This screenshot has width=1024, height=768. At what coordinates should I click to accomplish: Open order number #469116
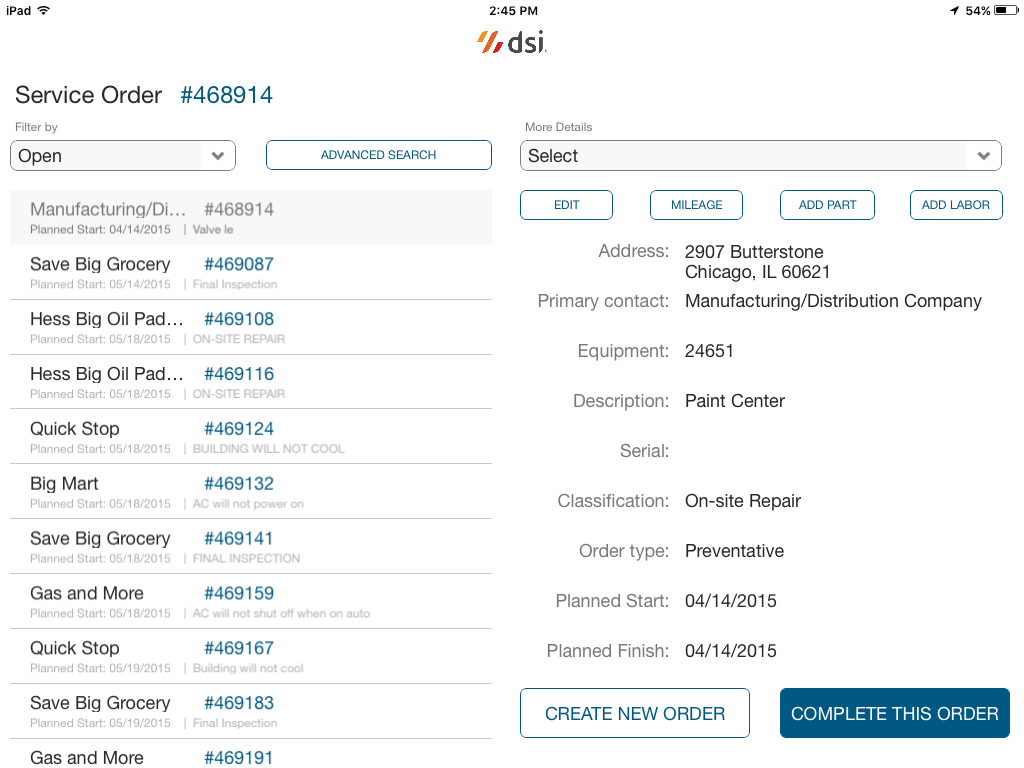coord(238,374)
